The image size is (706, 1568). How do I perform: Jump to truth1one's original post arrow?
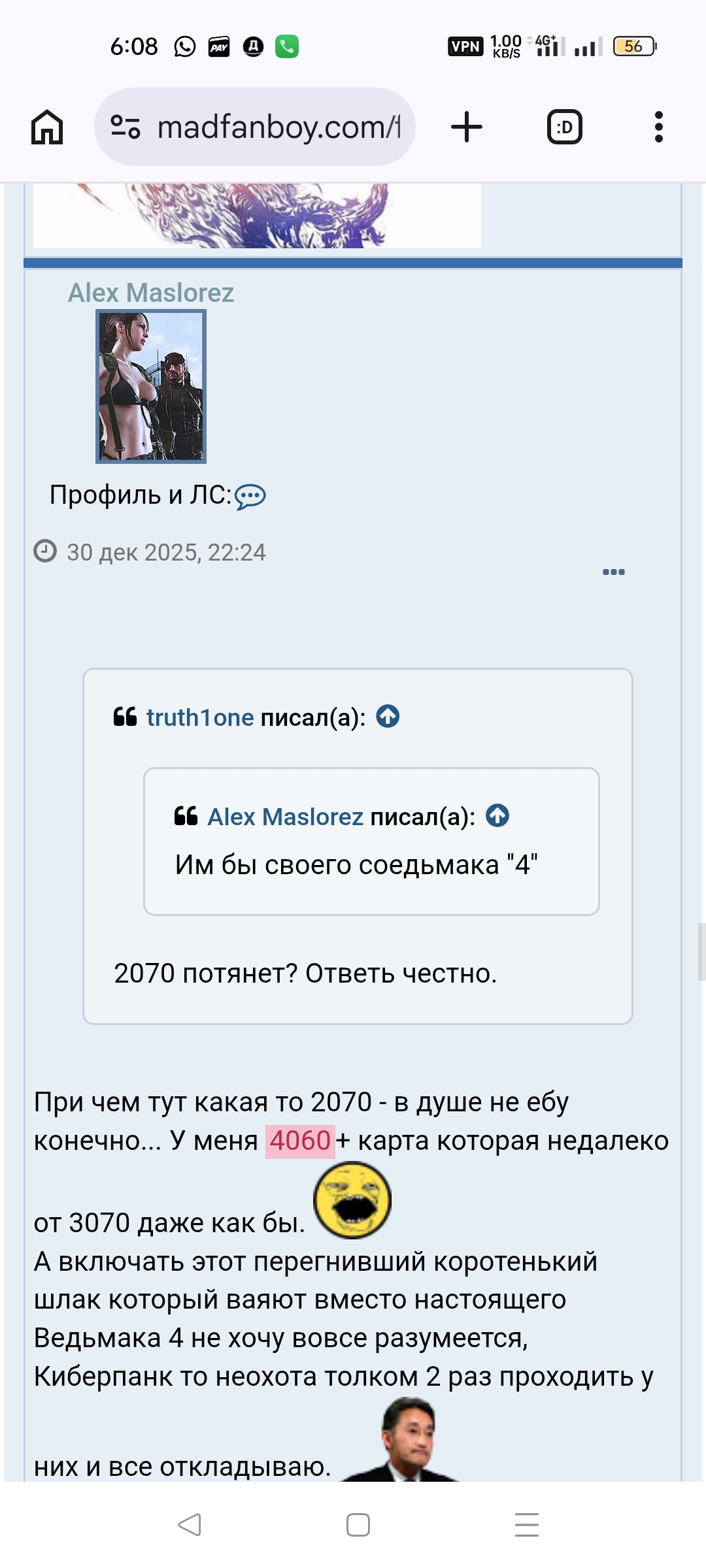point(388,717)
